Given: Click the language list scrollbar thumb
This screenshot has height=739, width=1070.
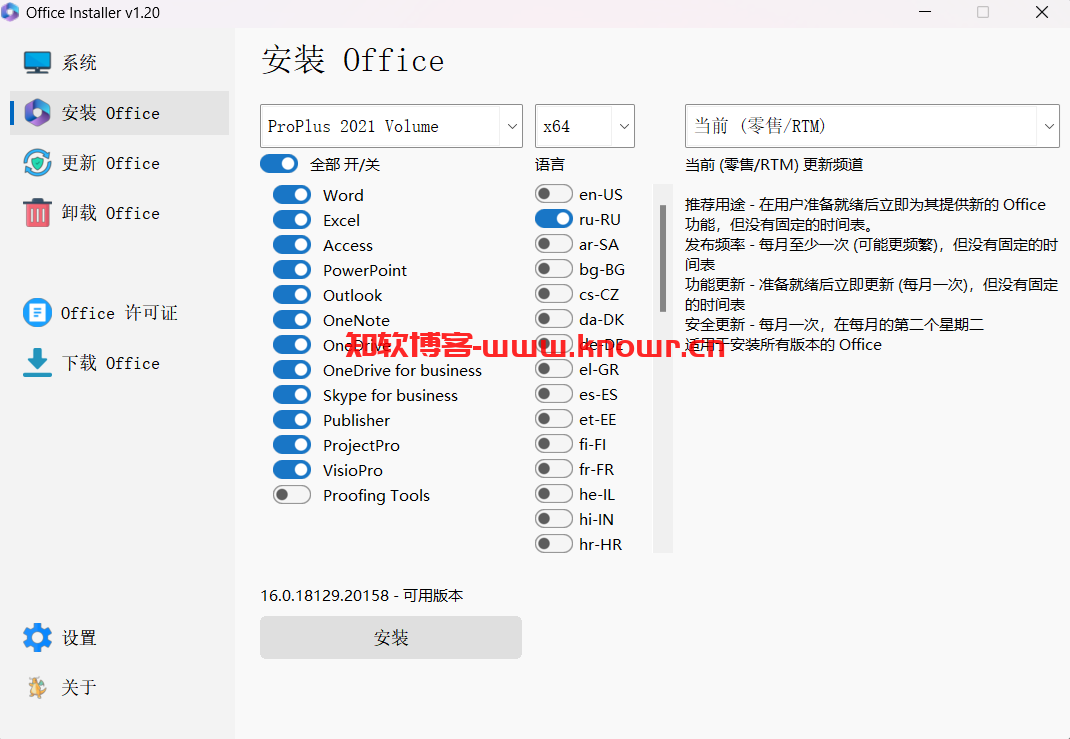Looking at the screenshot, I should point(663,259).
